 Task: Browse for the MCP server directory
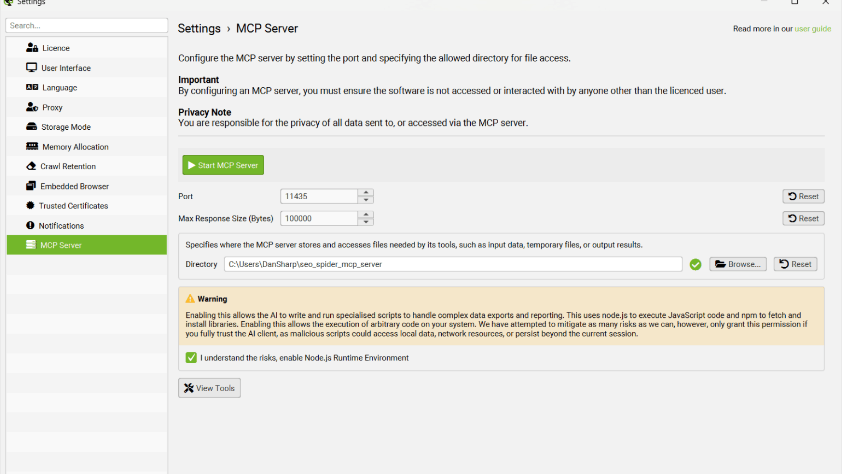coord(738,264)
